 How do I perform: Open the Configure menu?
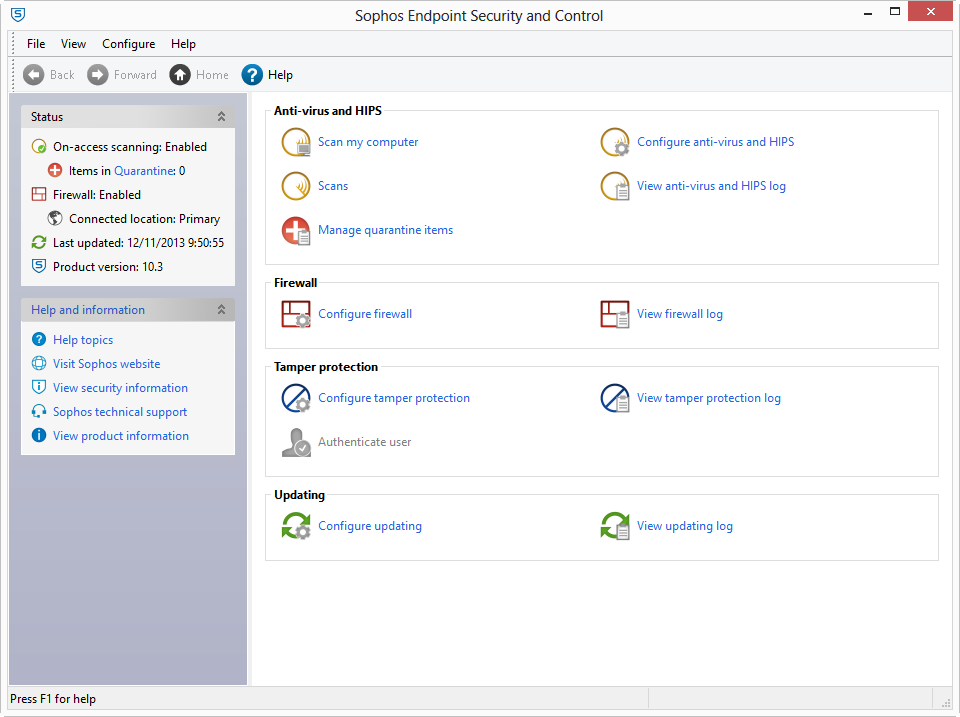coord(128,44)
